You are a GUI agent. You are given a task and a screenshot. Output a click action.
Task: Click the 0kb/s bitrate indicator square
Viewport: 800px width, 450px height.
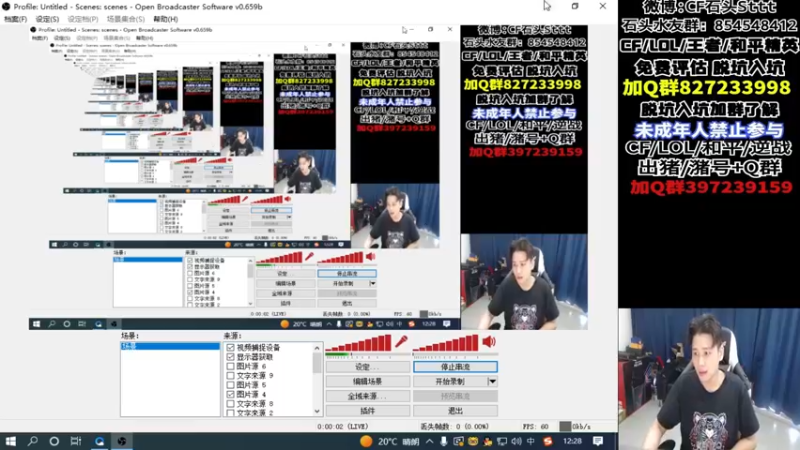coord(565,427)
